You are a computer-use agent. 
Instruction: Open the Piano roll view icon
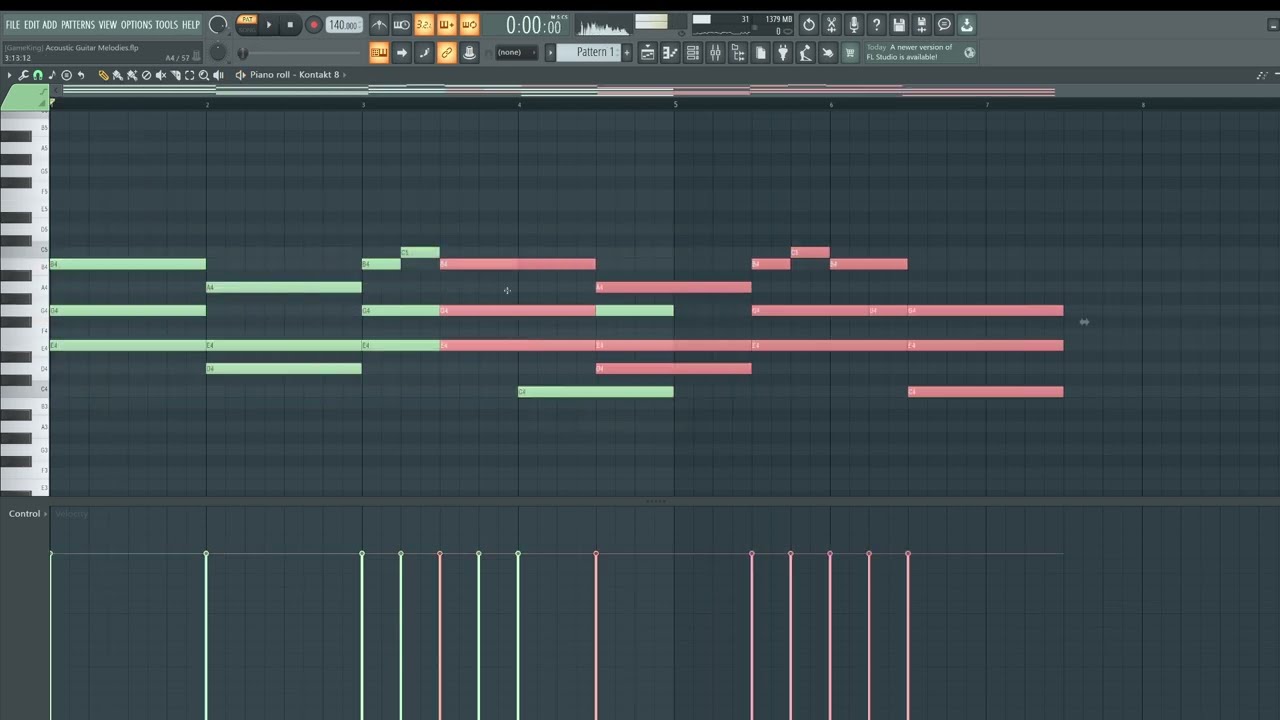(x=670, y=53)
